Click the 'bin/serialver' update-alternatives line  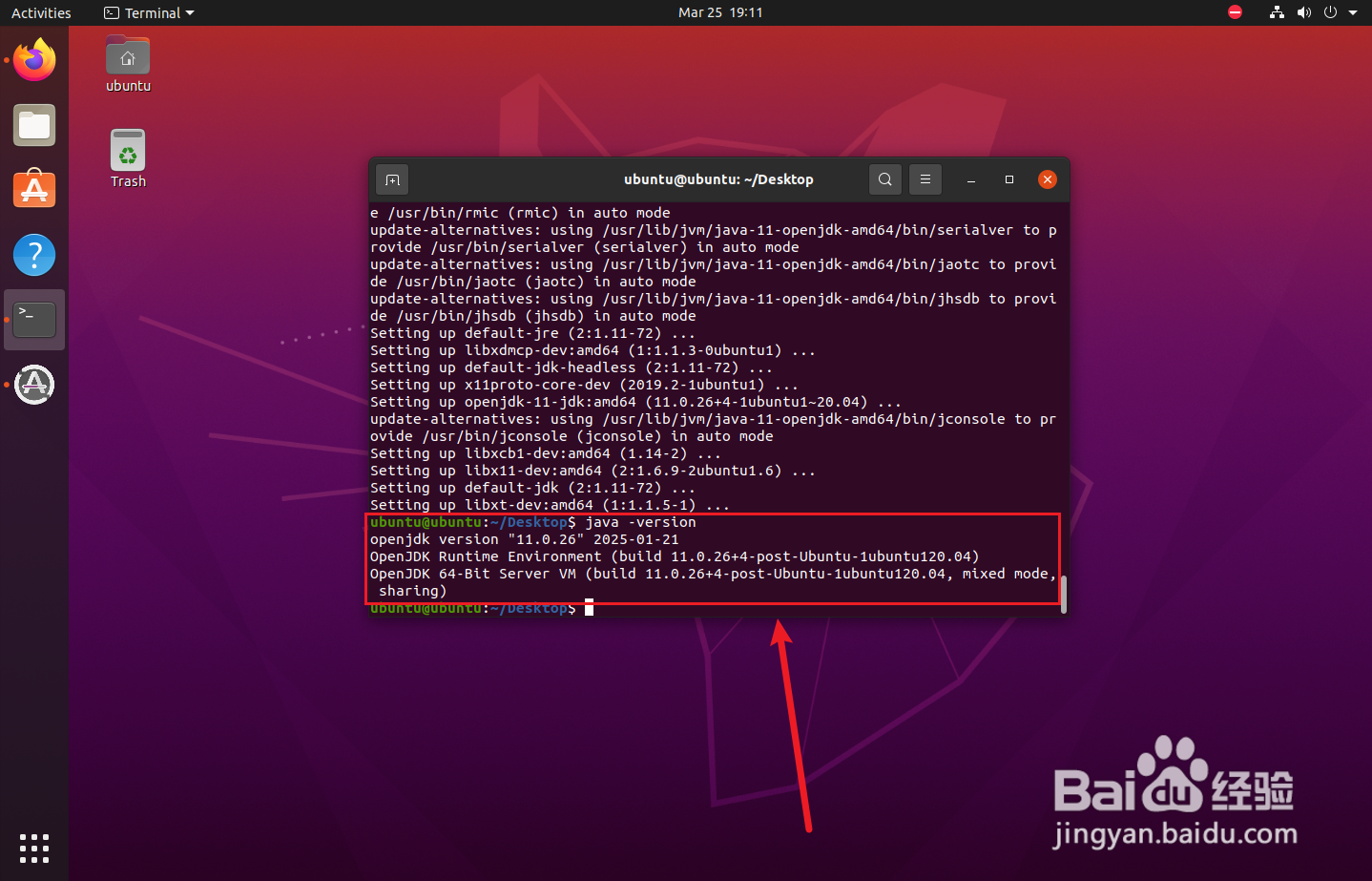pyautogui.click(x=714, y=230)
